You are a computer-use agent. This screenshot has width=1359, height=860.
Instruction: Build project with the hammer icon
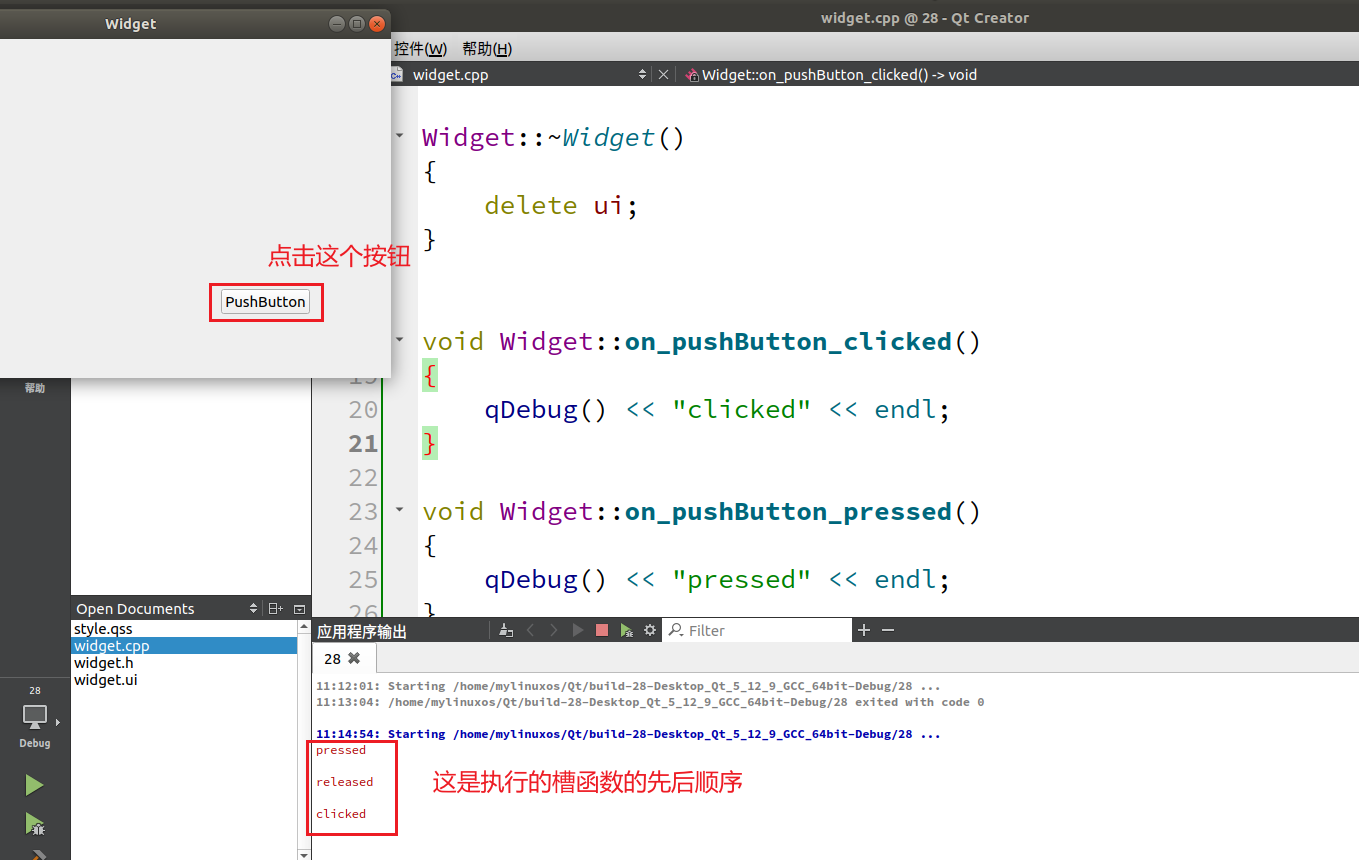pyautogui.click(x=37, y=855)
